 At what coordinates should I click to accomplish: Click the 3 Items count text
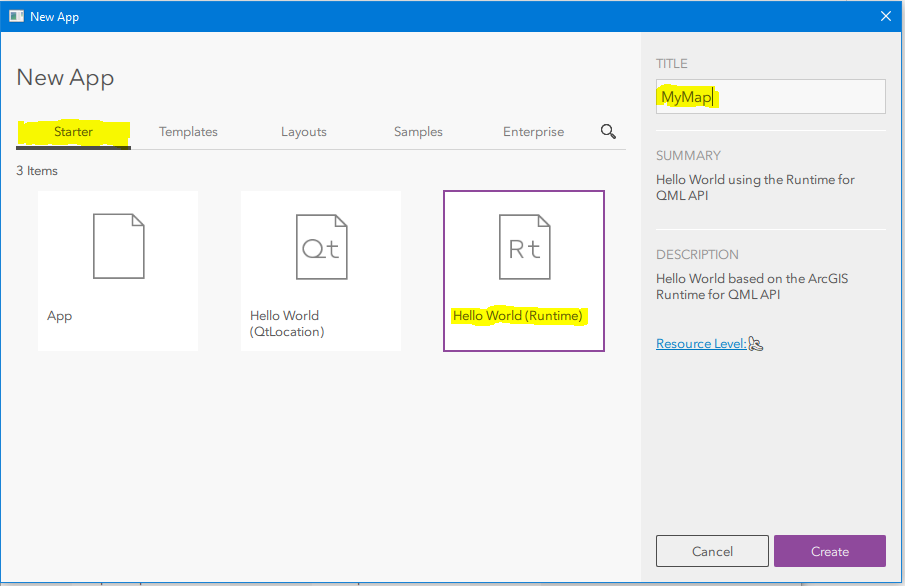pyautogui.click(x=37, y=171)
